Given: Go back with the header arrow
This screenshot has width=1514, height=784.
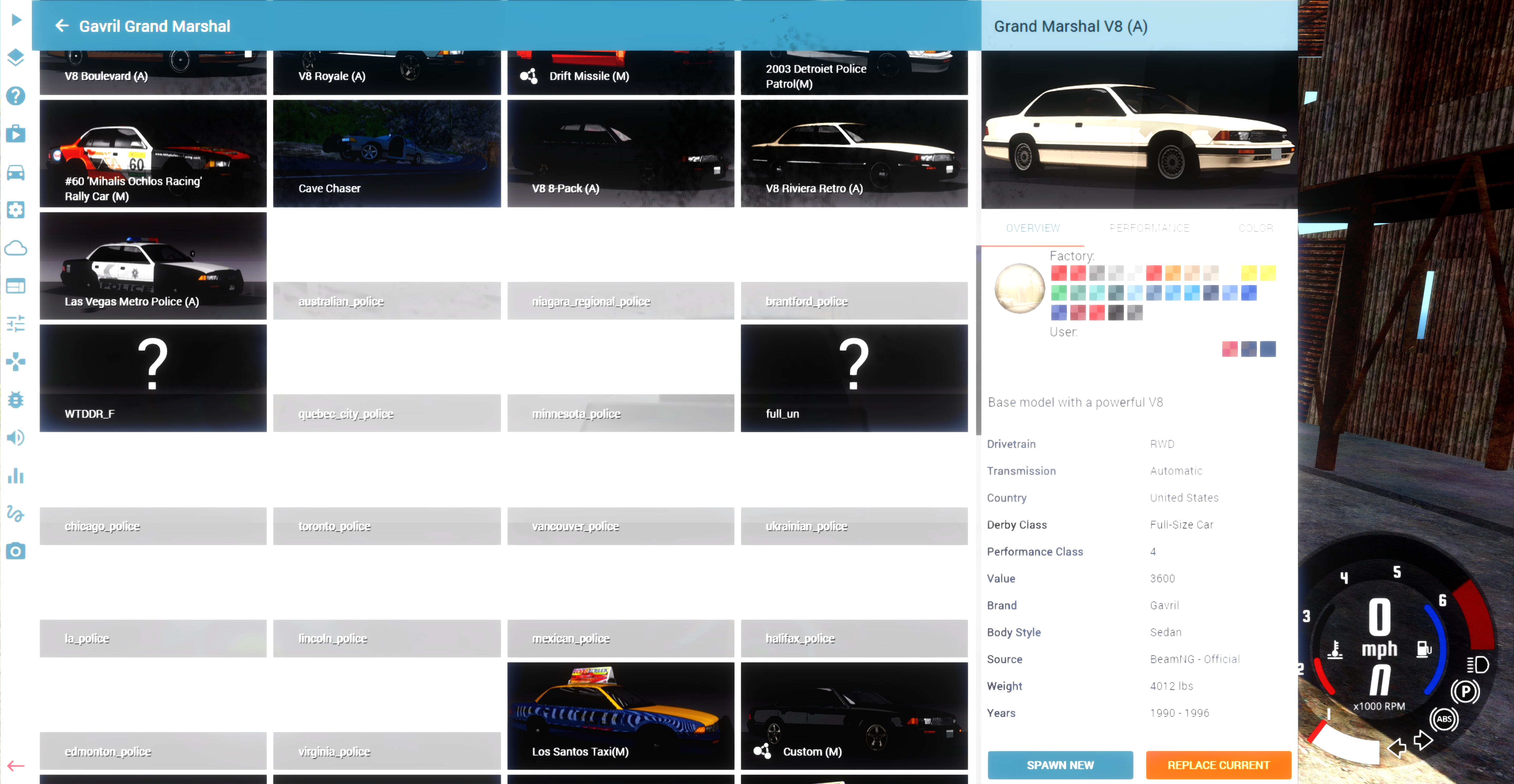Looking at the screenshot, I should click(62, 26).
